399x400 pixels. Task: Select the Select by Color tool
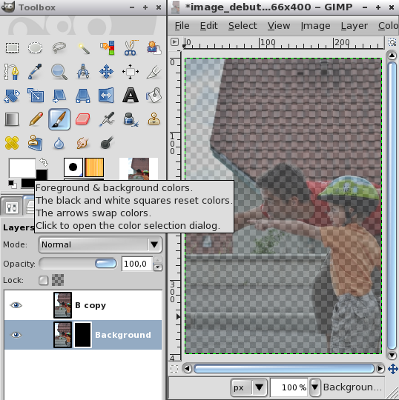[x=107, y=48]
